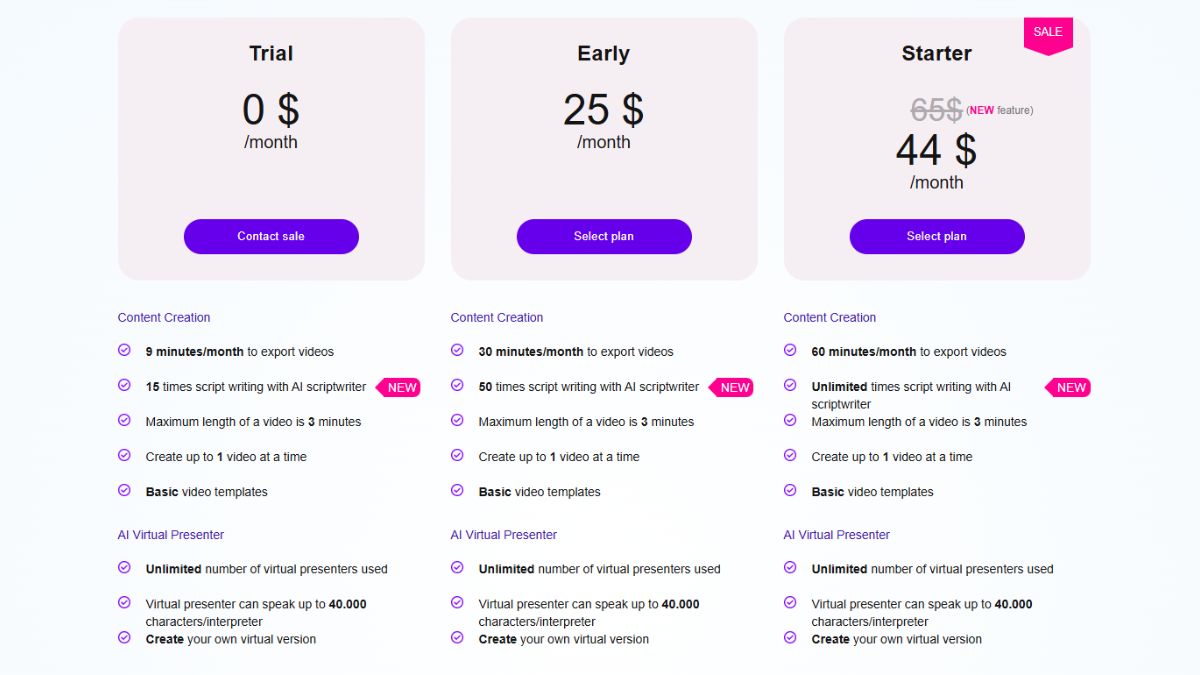
Task: Click the Content Creation heading under Starter
Action: point(830,317)
